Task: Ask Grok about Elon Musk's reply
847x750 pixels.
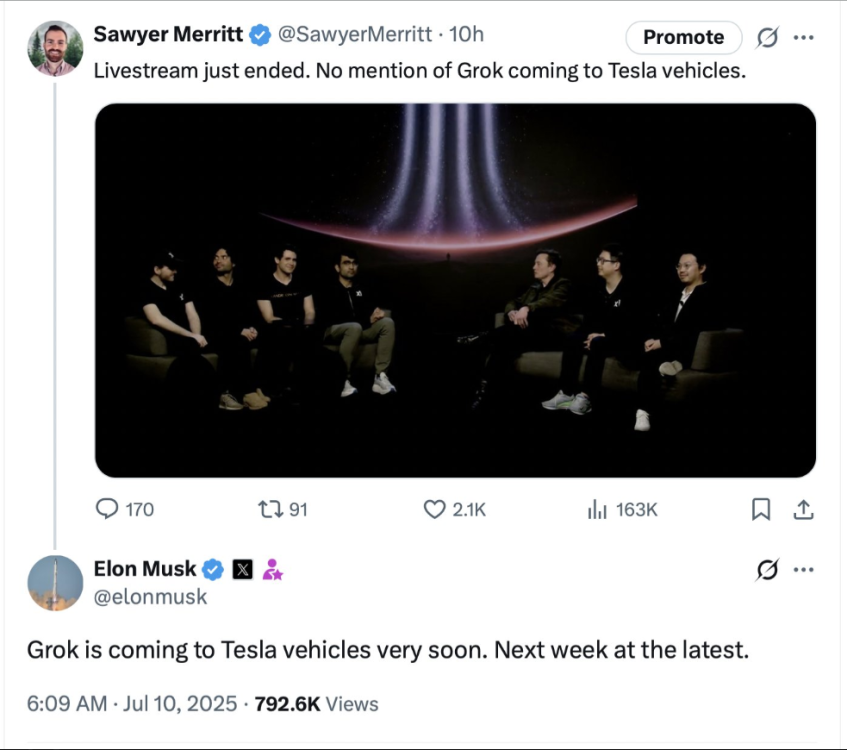Action: 765,569
